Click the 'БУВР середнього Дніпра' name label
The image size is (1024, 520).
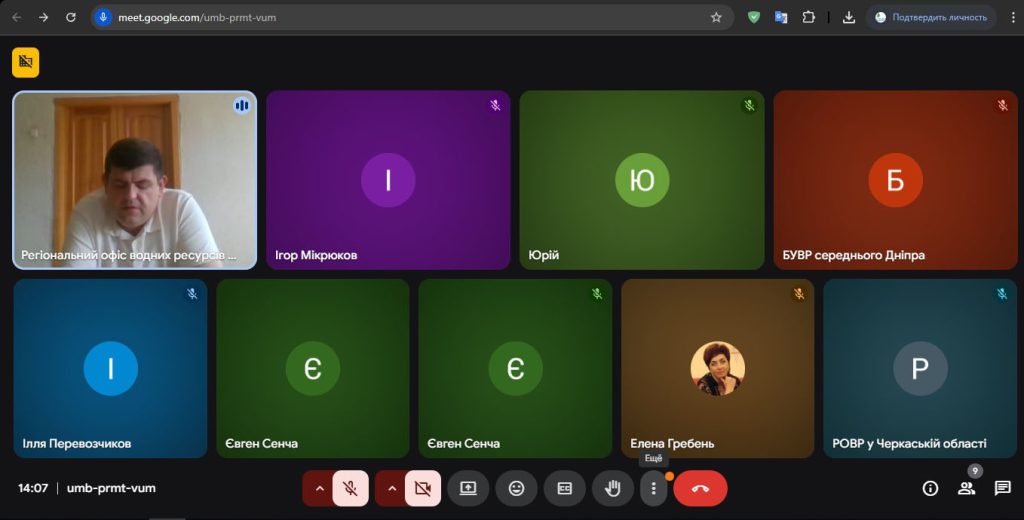(854, 255)
